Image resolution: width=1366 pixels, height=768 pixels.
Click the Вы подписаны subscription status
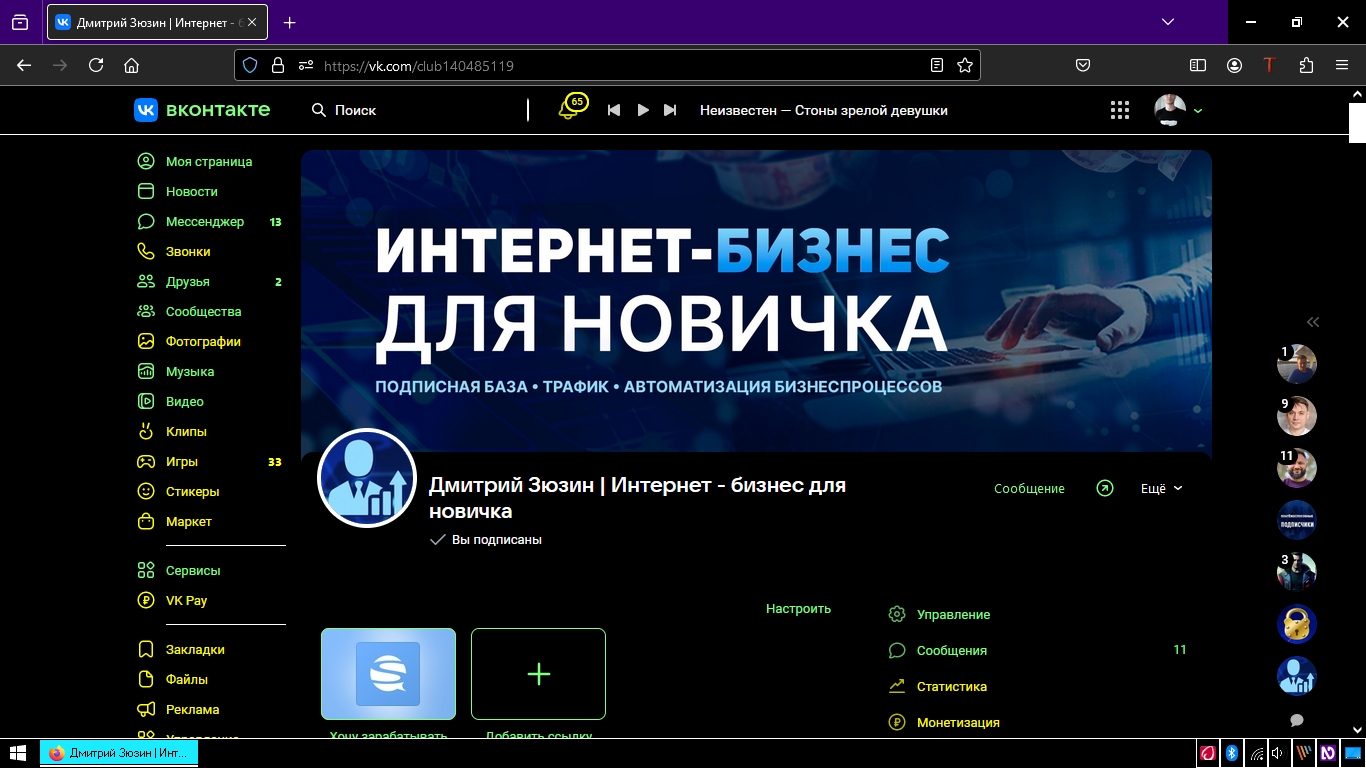[x=486, y=539]
